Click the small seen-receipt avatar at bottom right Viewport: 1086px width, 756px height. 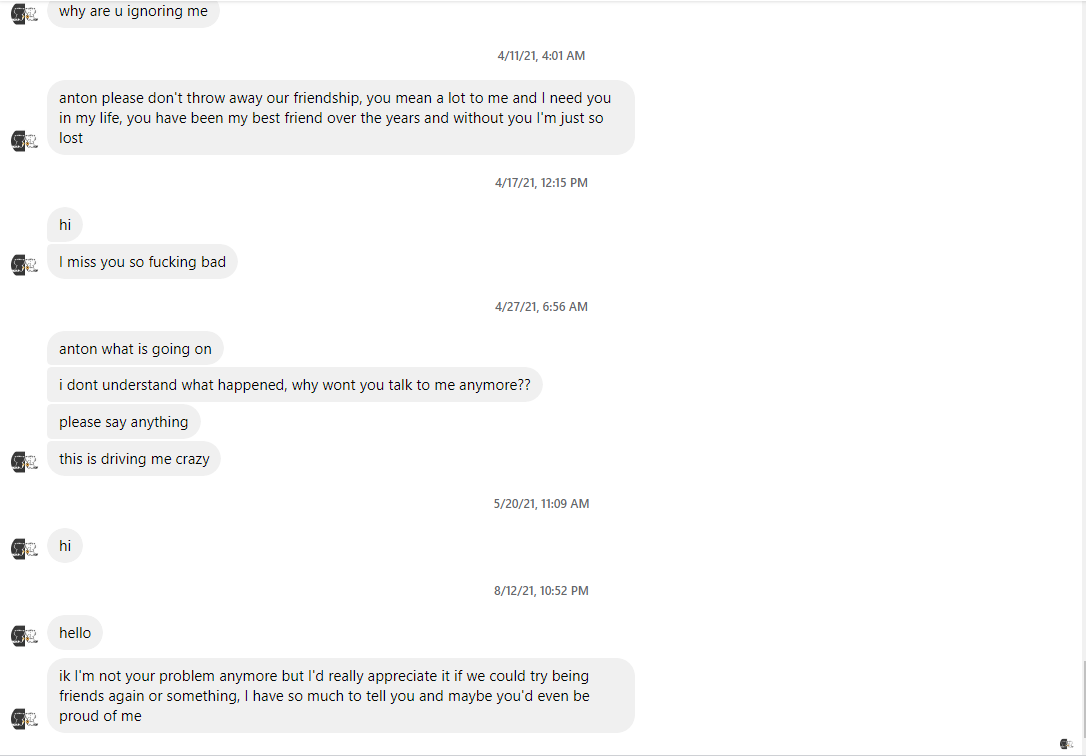[1067, 744]
